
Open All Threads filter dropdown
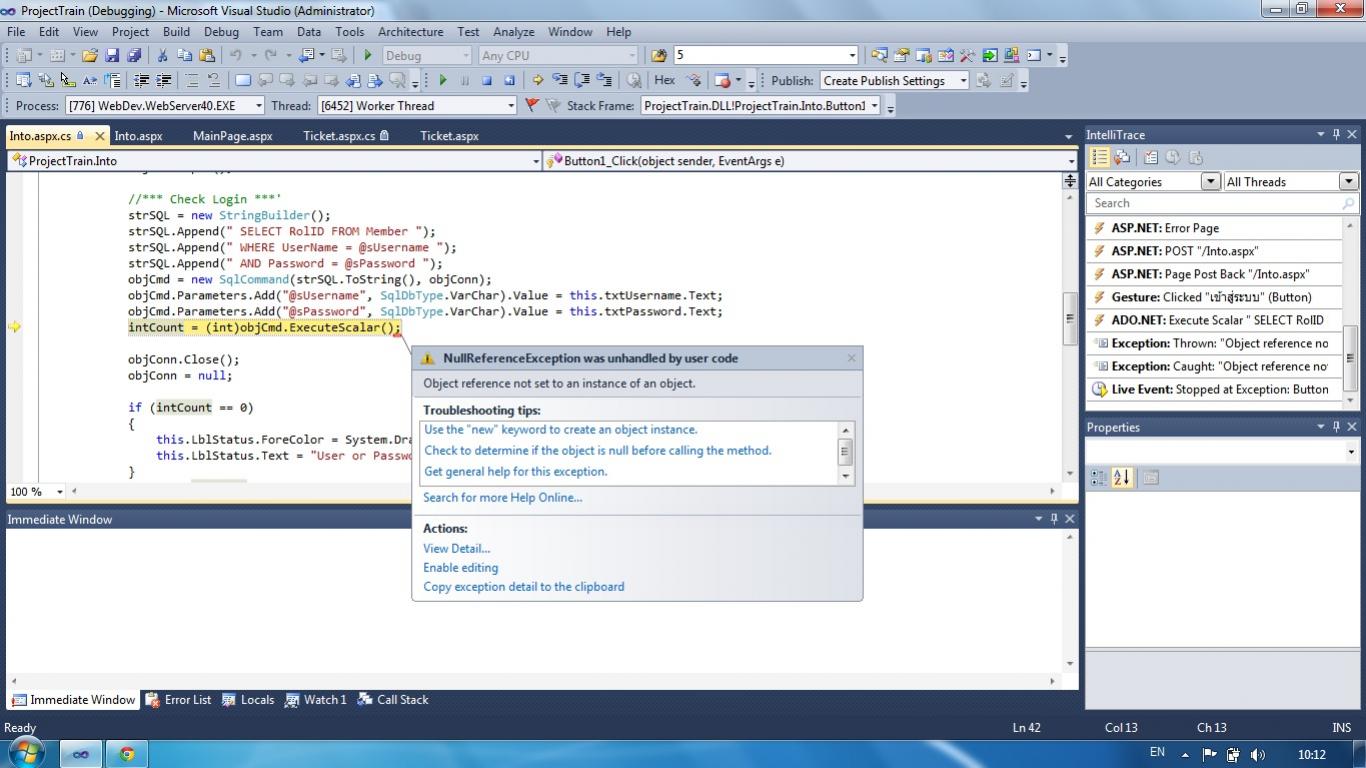click(x=1291, y=182)
